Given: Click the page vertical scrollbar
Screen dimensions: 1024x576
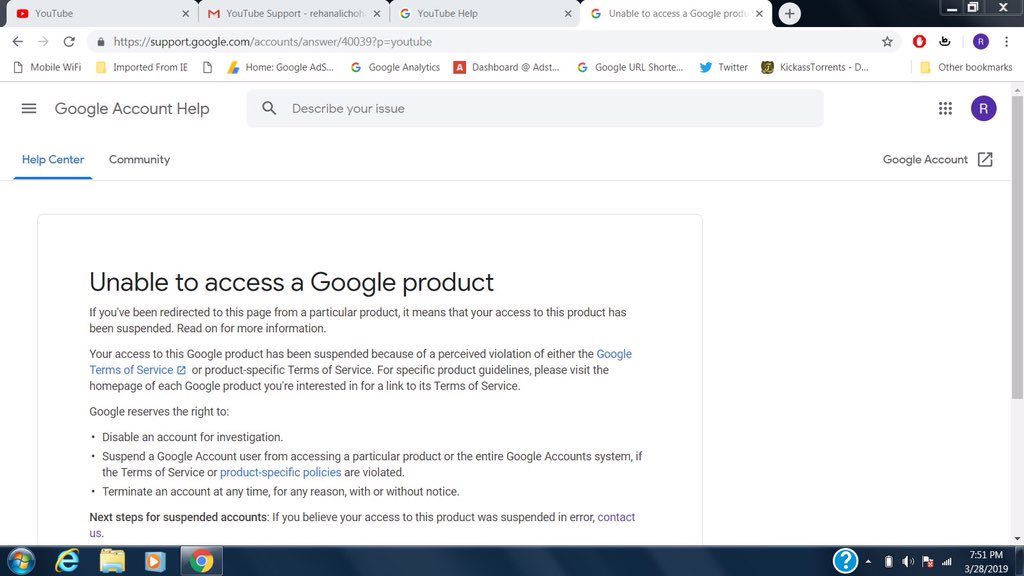Looking at the screenshot, I should [1017, 247].
